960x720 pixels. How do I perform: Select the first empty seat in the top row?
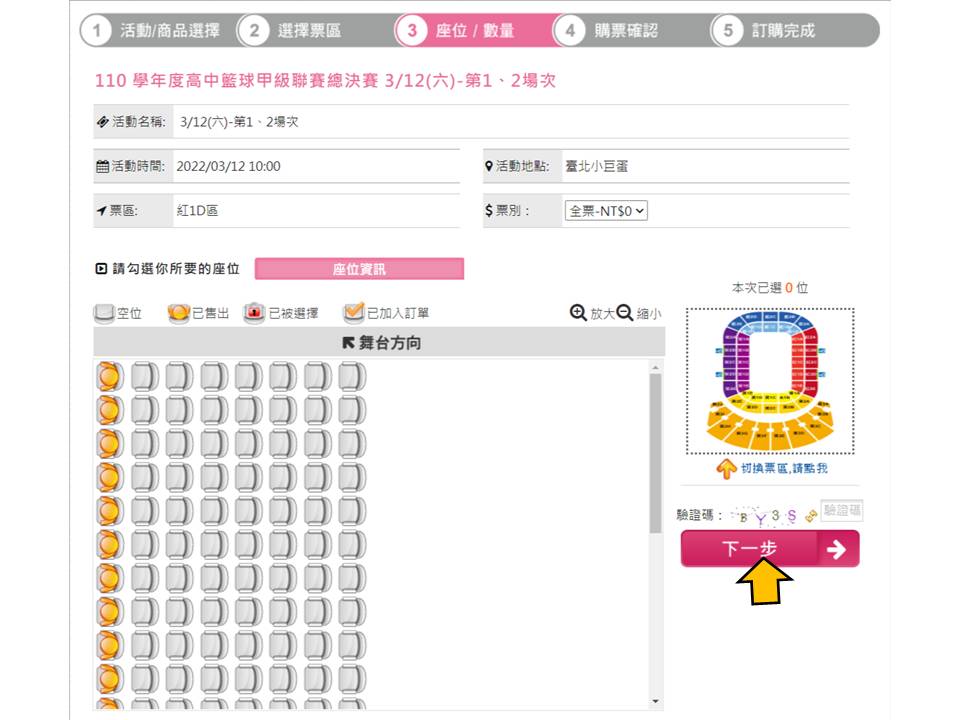tap(145, 377)
